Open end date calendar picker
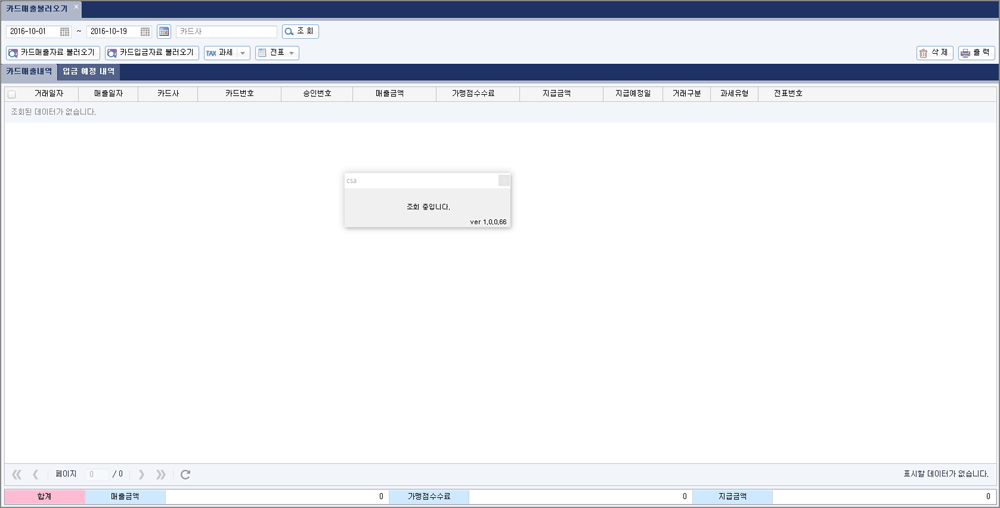This screenshot has height=508, width=1000. (x=145, y=31)
